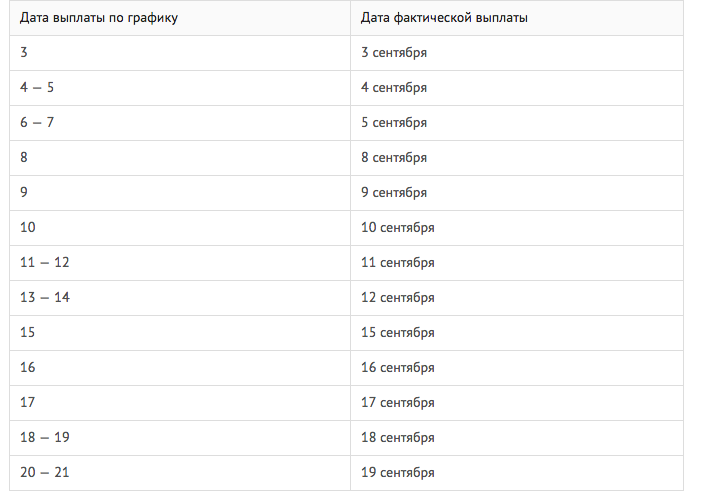This screenshot has width=706, height=499.
Task: Click the 'Дата выплаты по графику' column header
Action: point(180,18)
